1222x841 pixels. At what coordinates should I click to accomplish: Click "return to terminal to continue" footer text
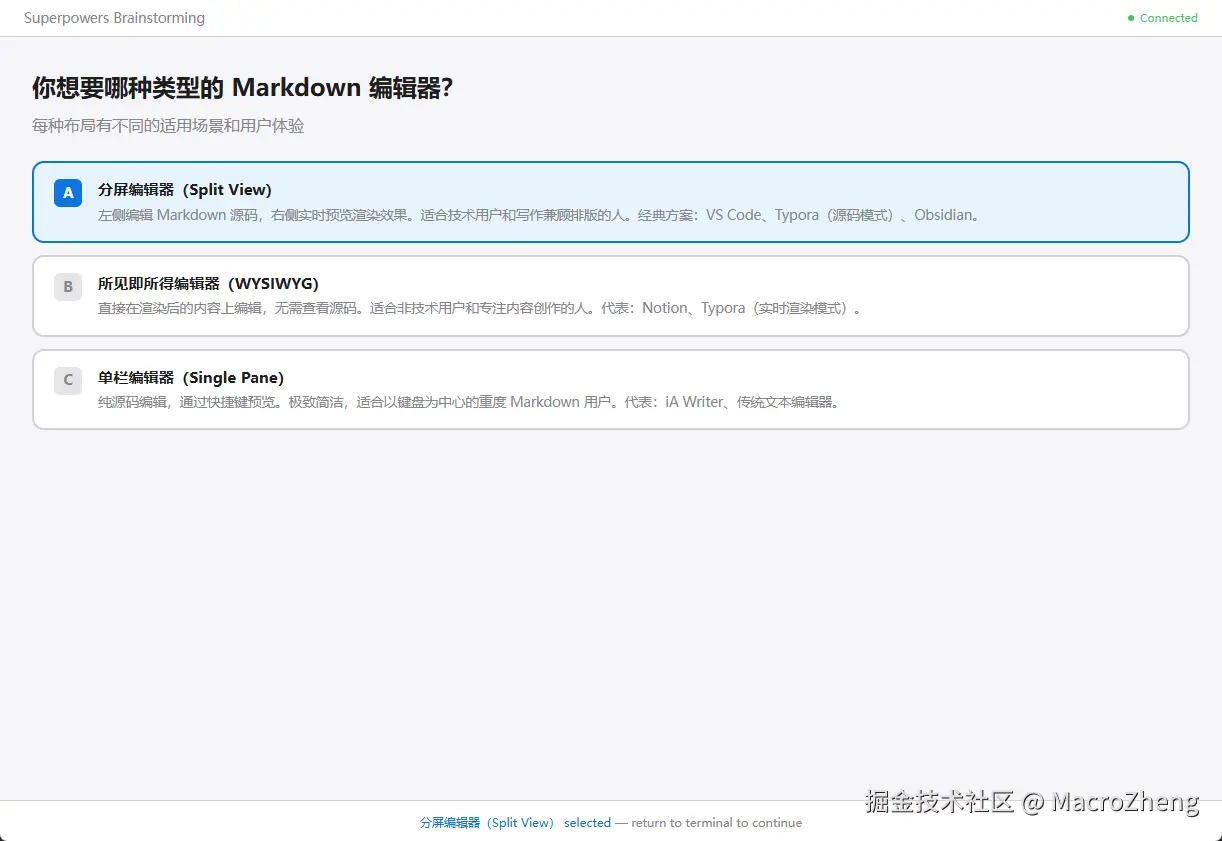point(716,823)
